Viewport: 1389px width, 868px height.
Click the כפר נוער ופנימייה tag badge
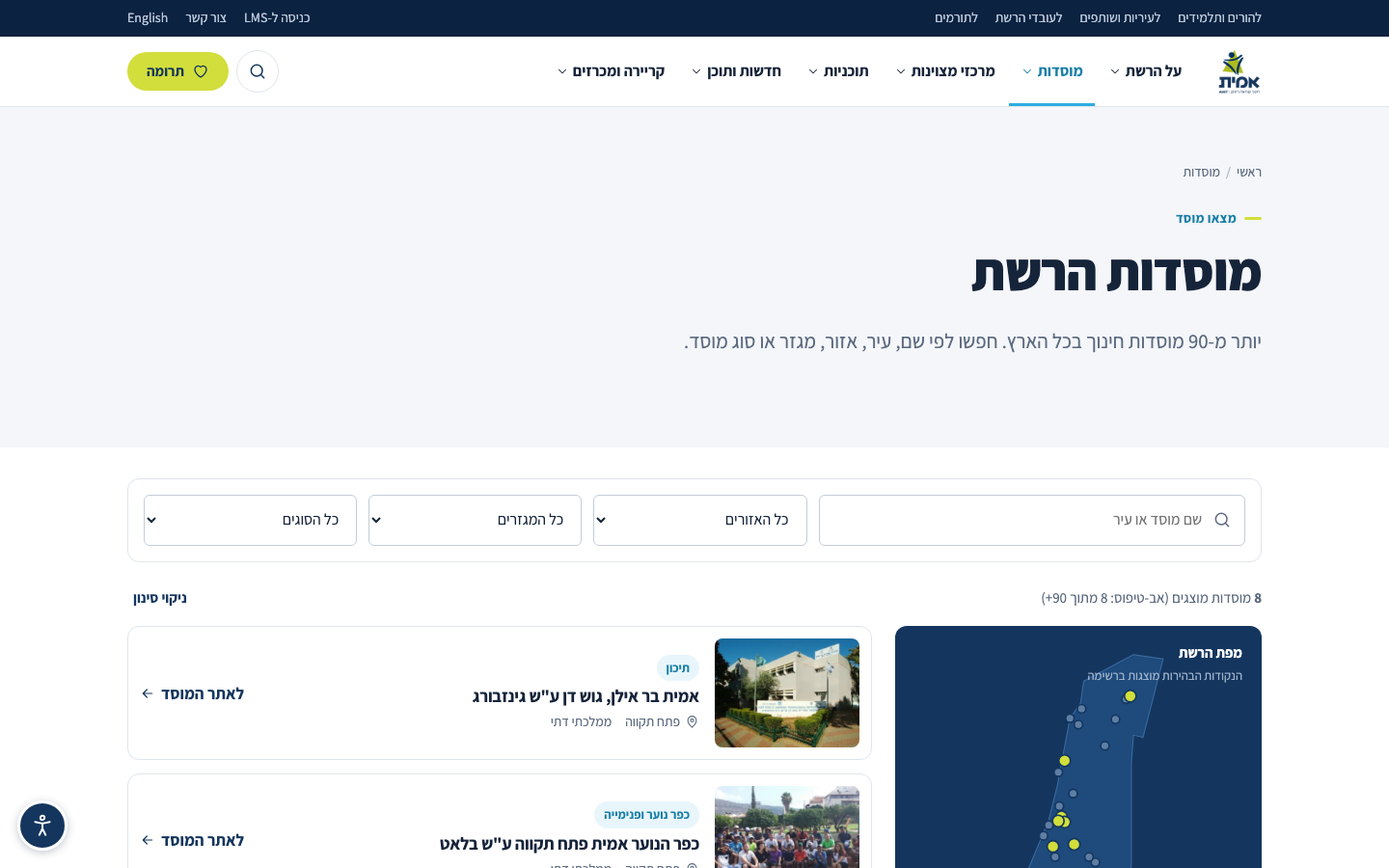coord(646,815)
